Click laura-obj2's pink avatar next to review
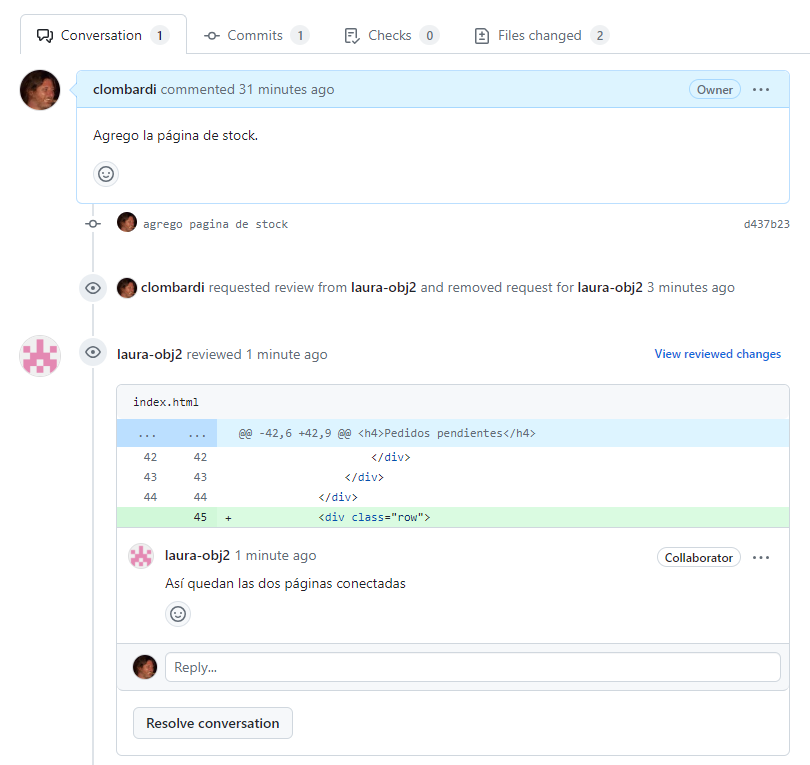 (40, 356)
